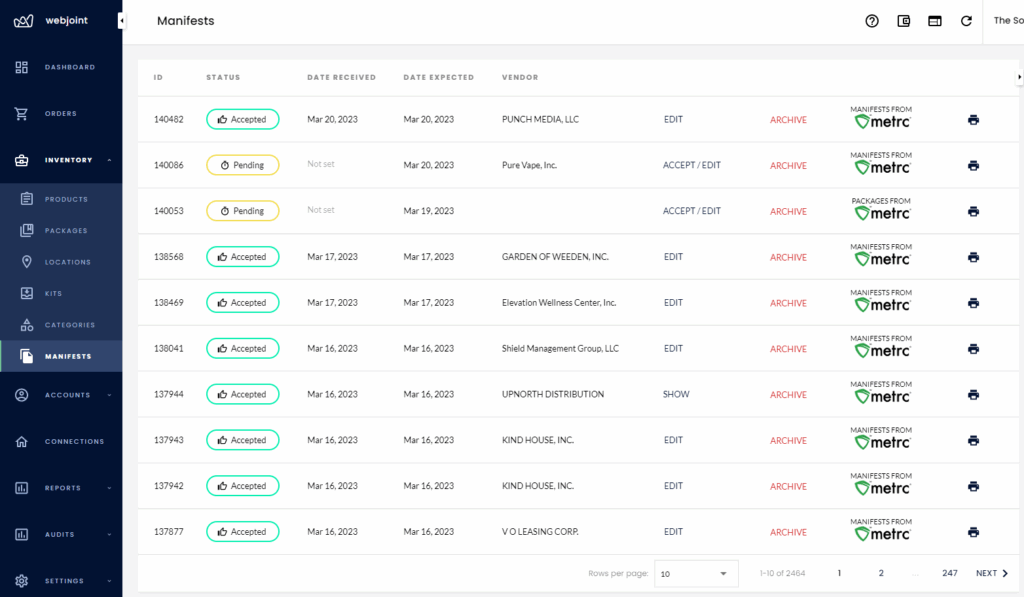Print manifest 140482 using printer icon

click(x=973, y=120)
